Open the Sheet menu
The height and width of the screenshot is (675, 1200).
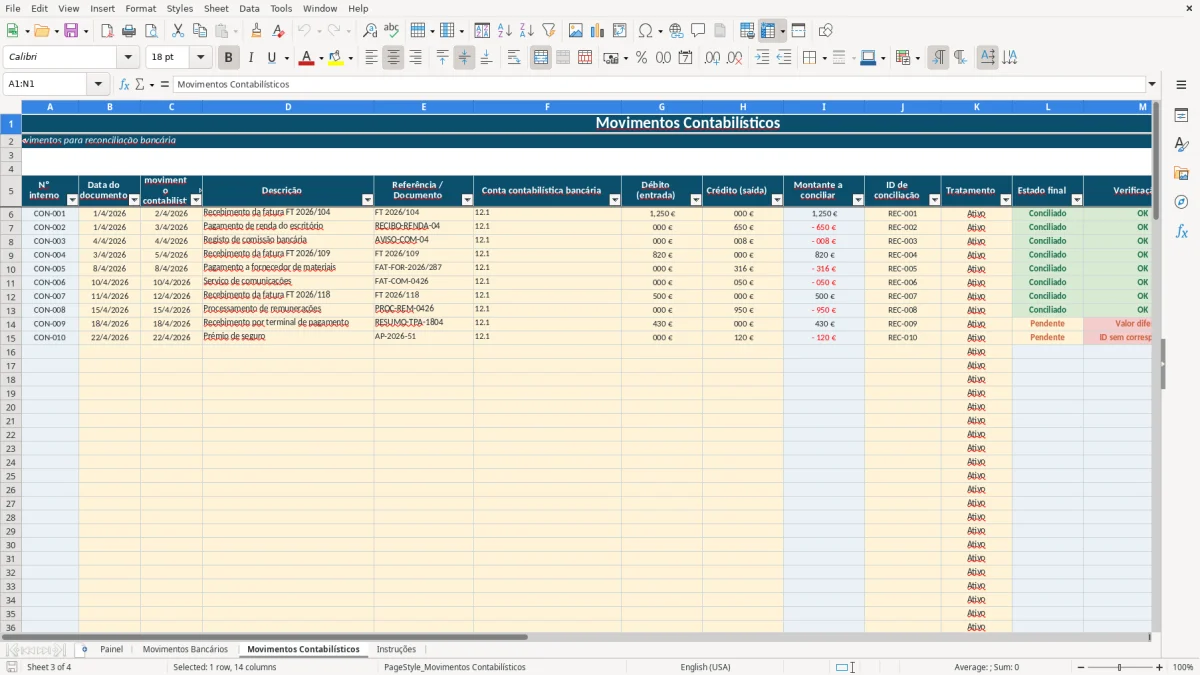tap(216, 8)
